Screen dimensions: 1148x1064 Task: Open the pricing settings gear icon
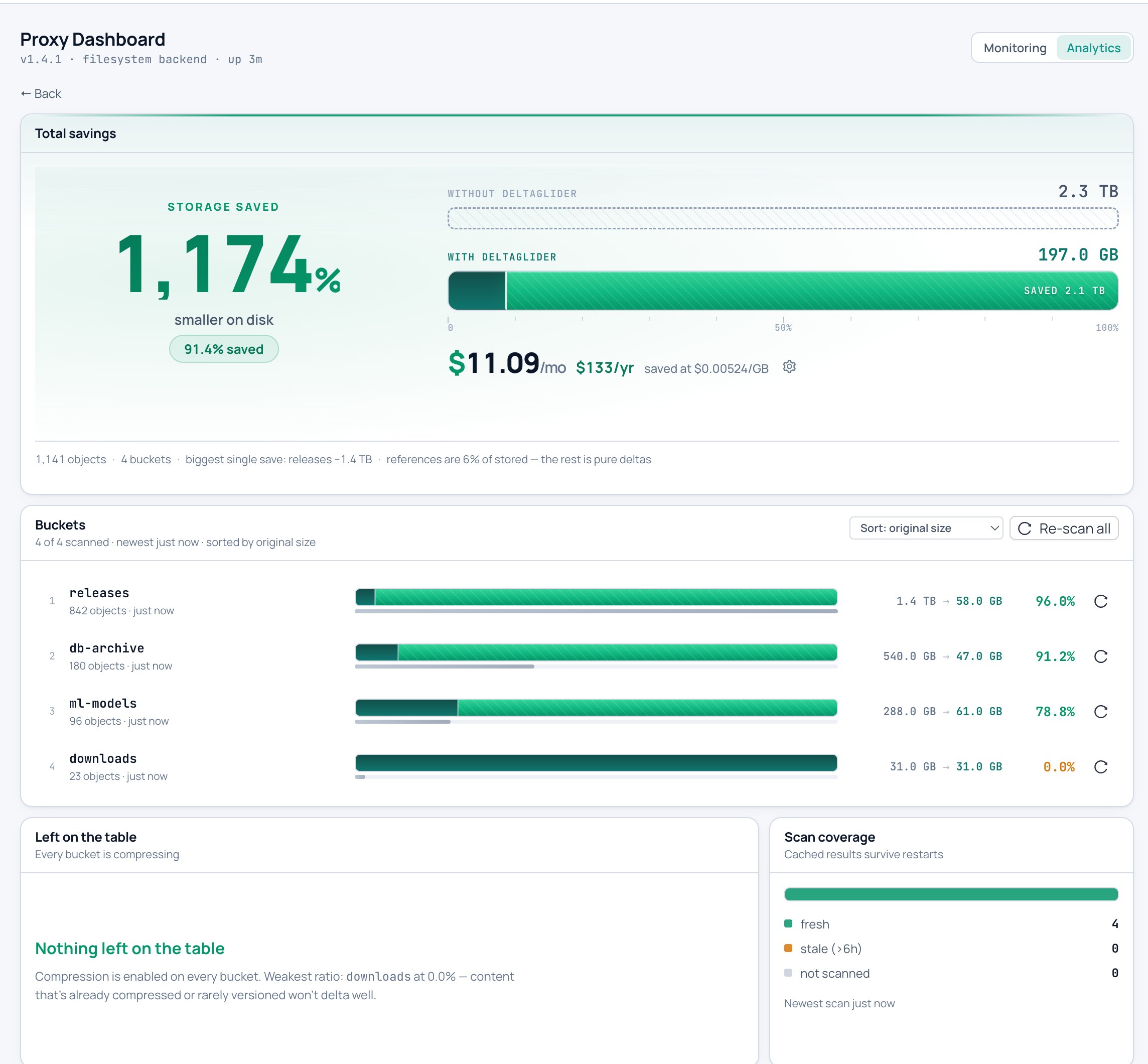[789, 367]
